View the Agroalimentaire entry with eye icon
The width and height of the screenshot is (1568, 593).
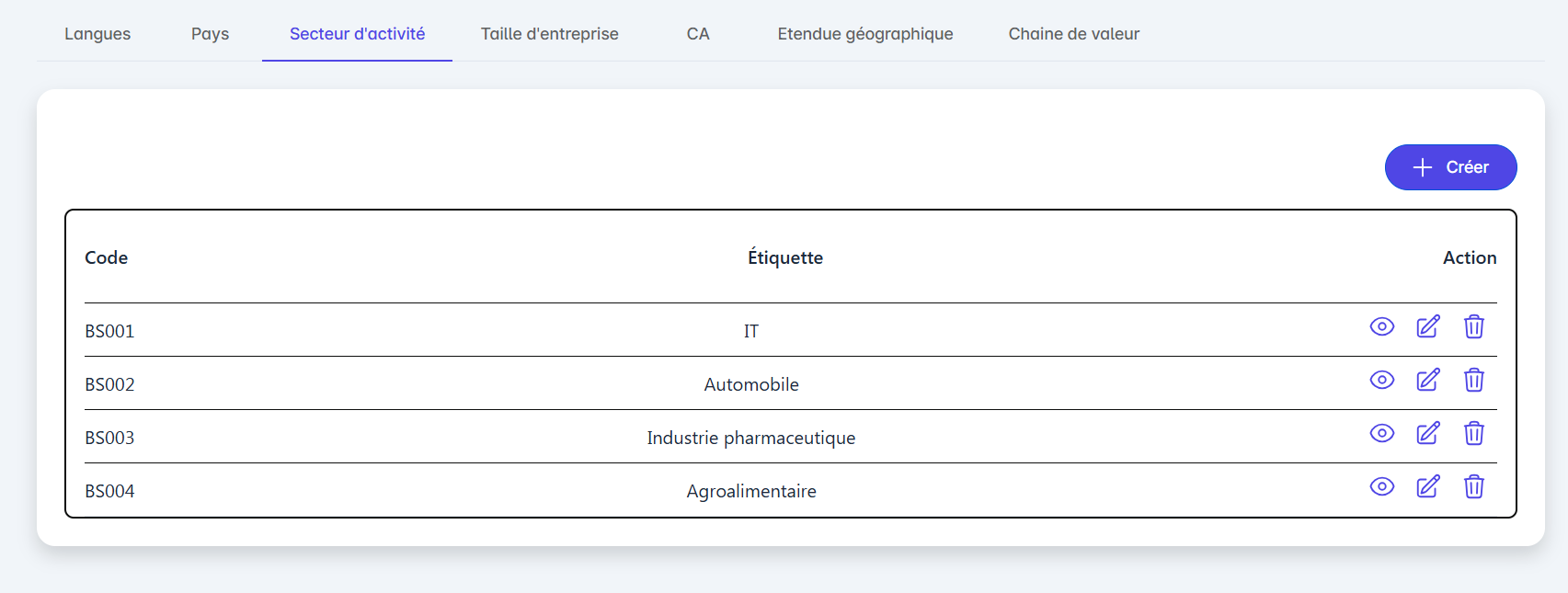click(x=1381, y=487)
